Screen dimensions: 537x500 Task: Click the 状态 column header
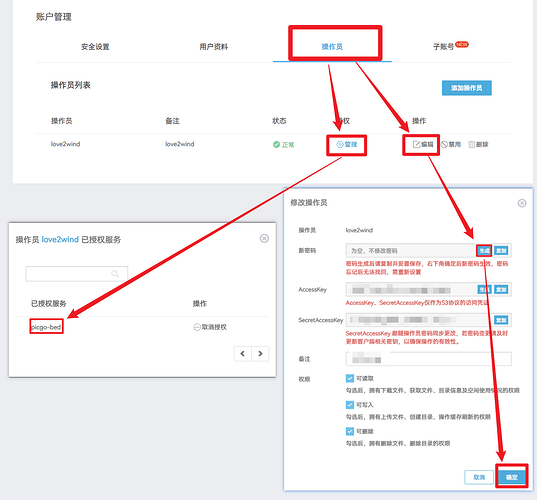click(279, 121)
